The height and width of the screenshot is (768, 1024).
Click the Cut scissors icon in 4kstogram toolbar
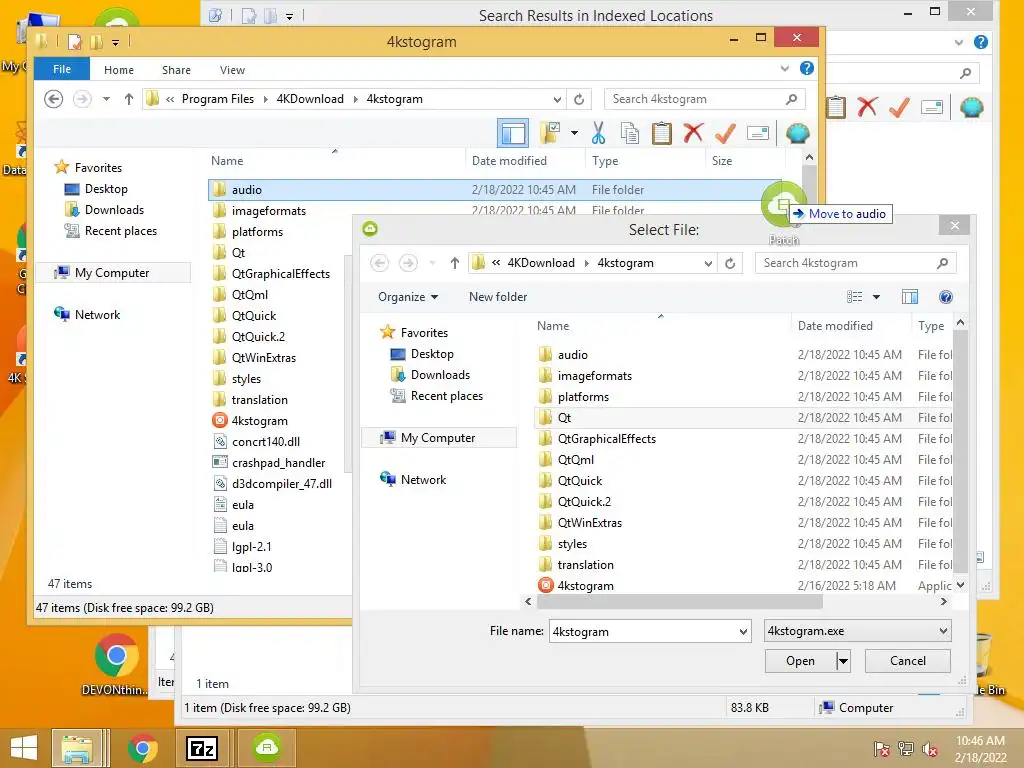tap(598, 133)
